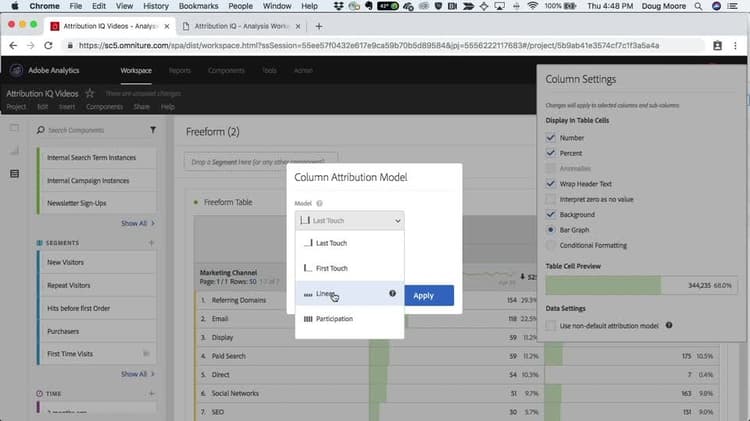This screenshot has width=750, height=421.
Task: Click info icon next to Linear option
Action: (392, 293)
